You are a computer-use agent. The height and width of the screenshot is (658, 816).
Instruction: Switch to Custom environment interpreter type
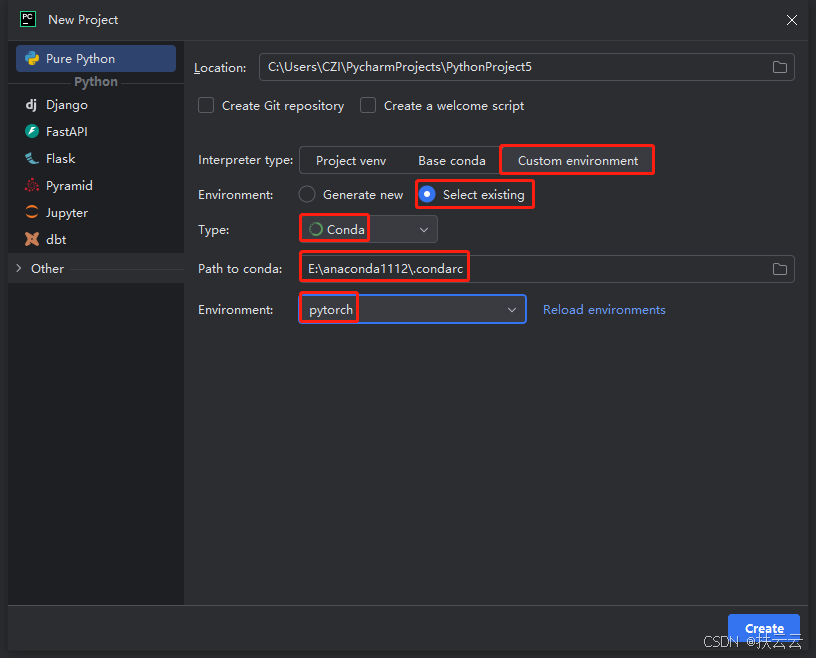[578, 160]
